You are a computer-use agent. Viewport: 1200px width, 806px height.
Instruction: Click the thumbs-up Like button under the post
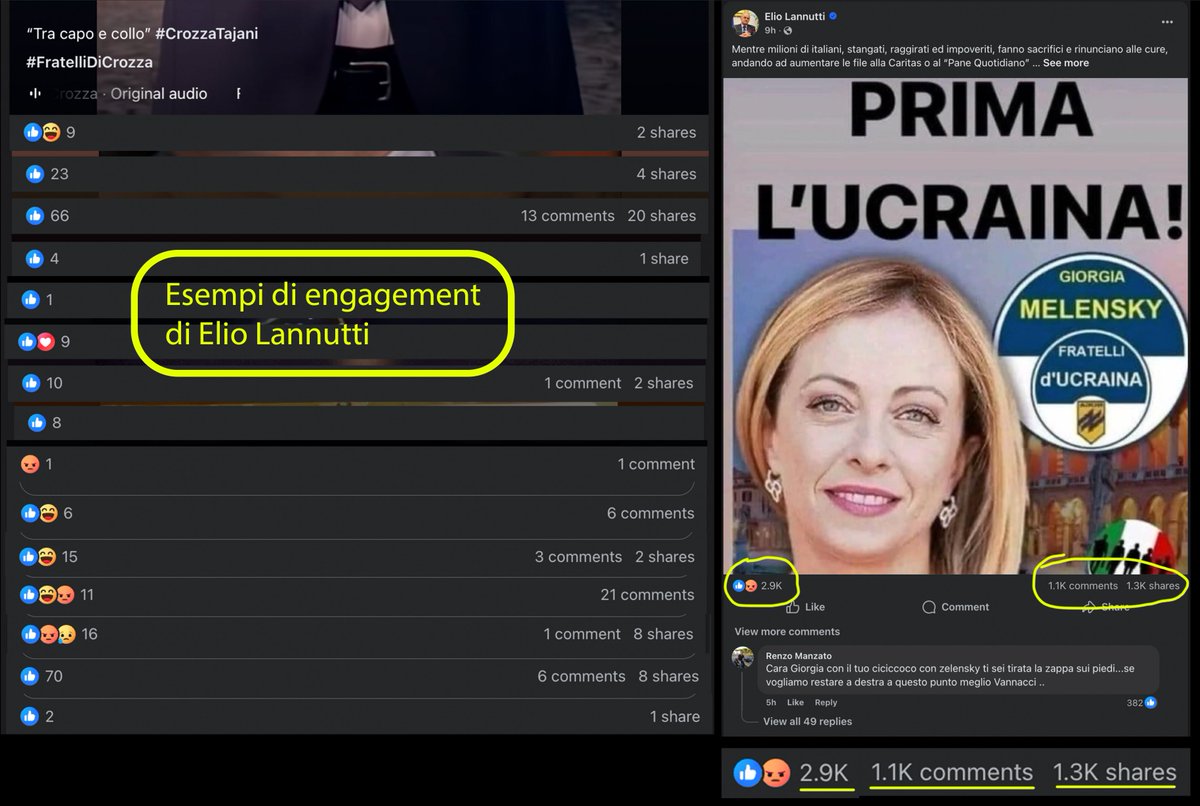click(x=806, y=606)
